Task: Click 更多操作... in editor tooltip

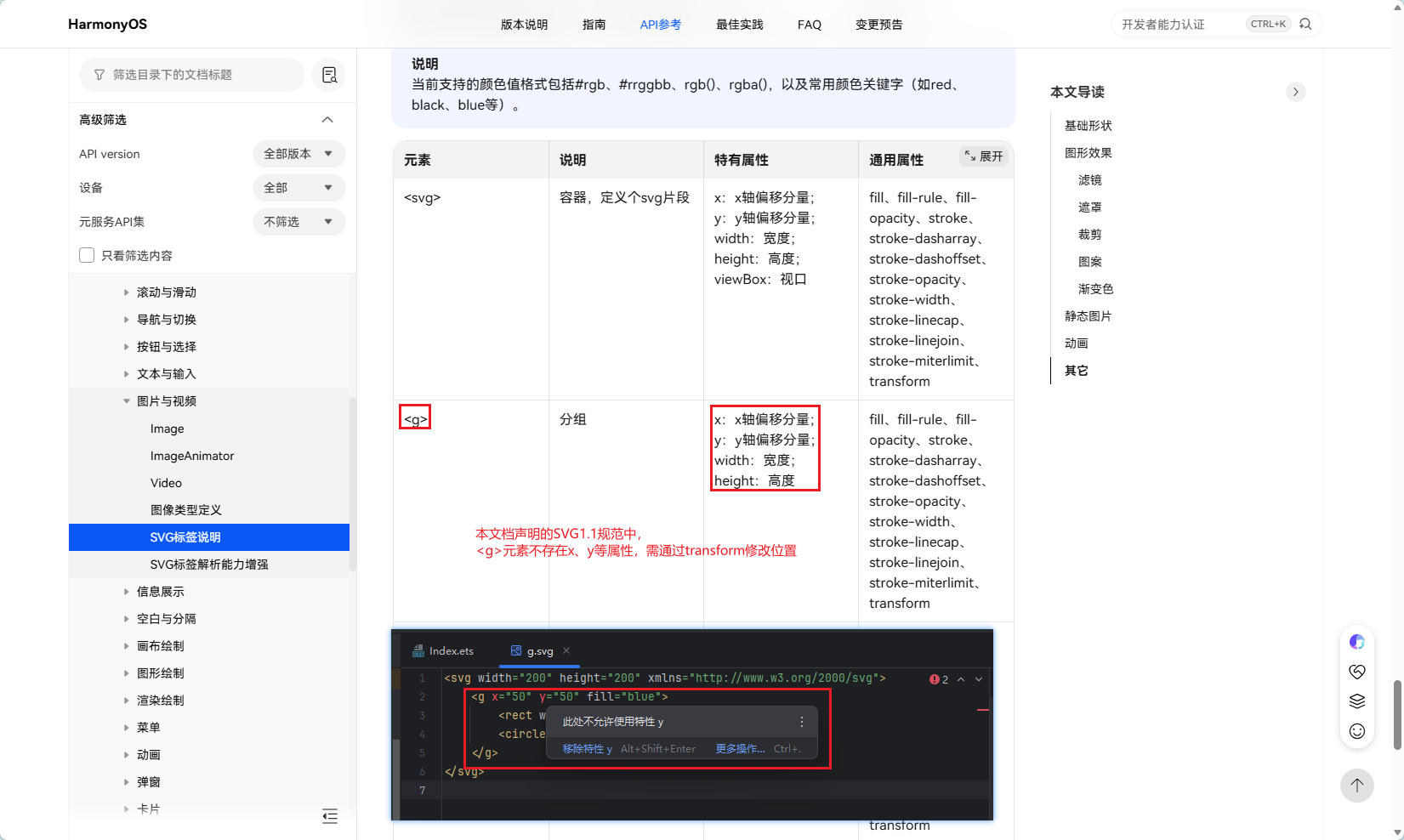Action: click(x=740, y=749)
